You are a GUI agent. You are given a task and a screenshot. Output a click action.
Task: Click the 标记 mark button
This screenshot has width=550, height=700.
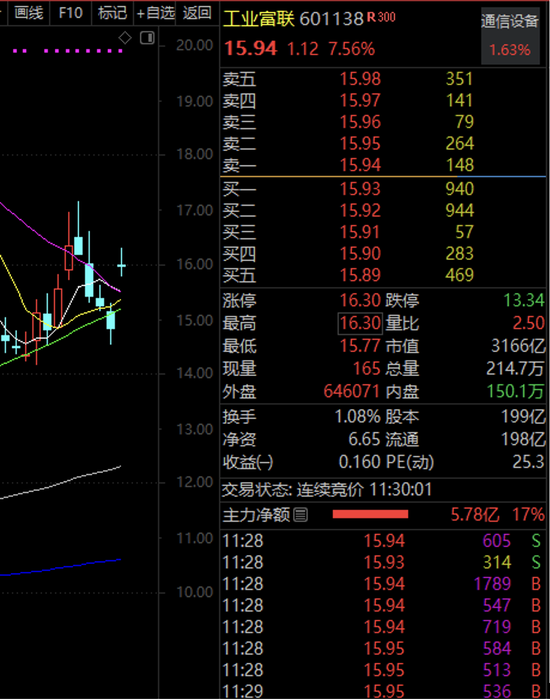(x=112, y=12)
